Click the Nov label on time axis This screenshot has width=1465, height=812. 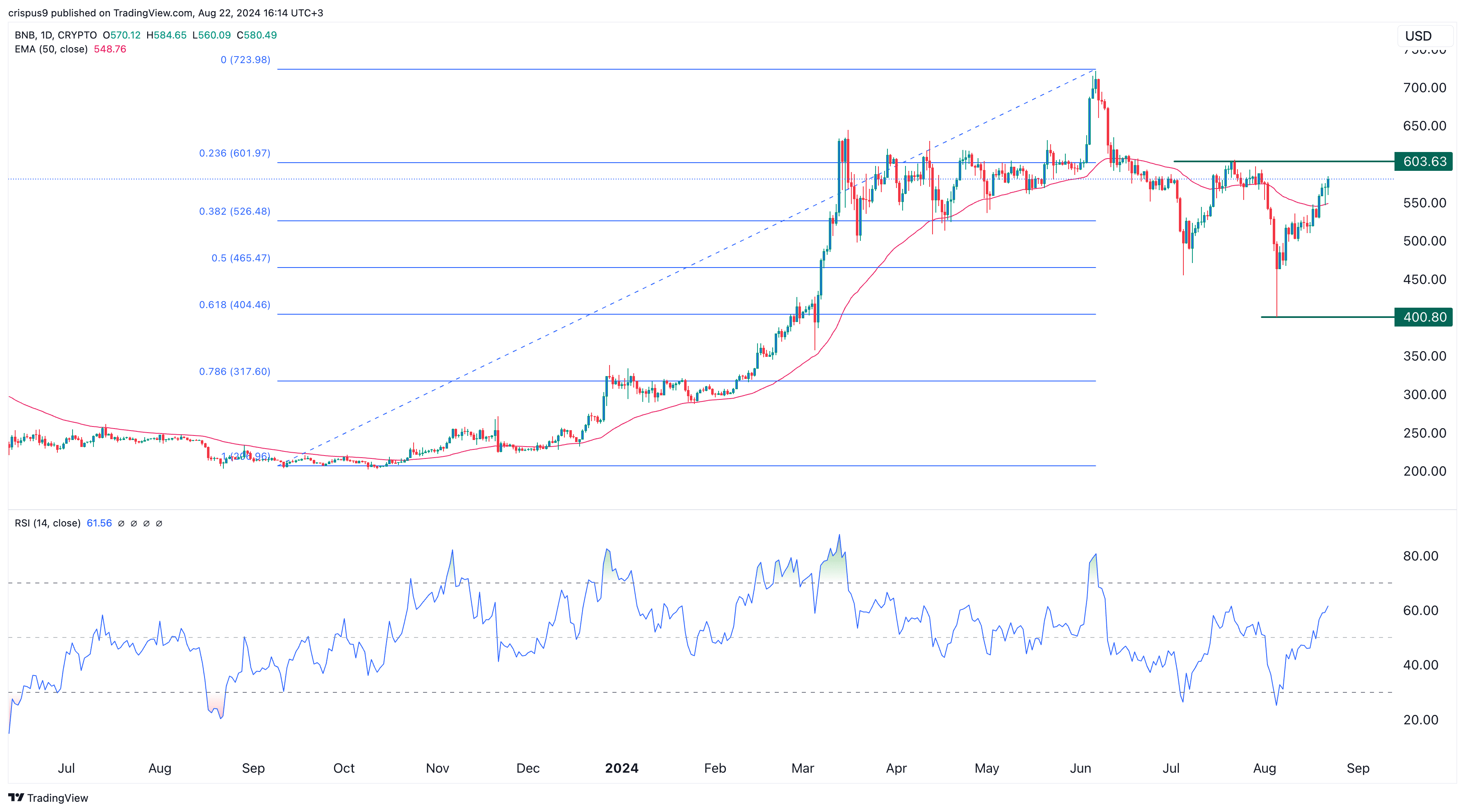[437, 768]
